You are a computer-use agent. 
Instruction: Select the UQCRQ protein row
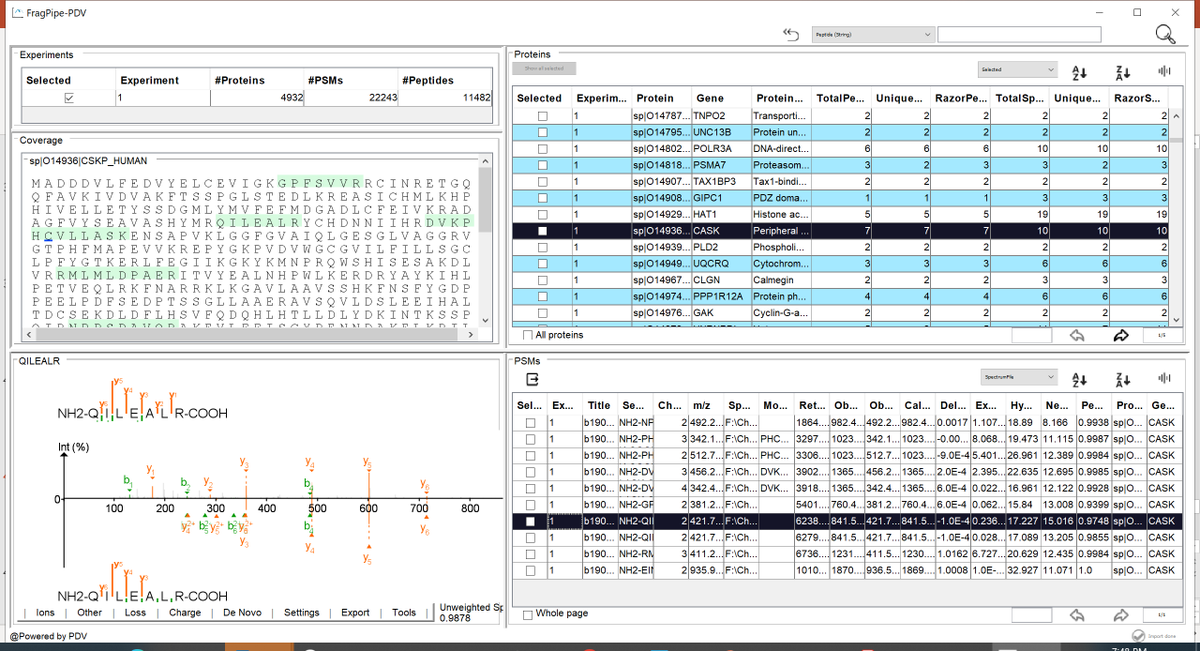842,263
